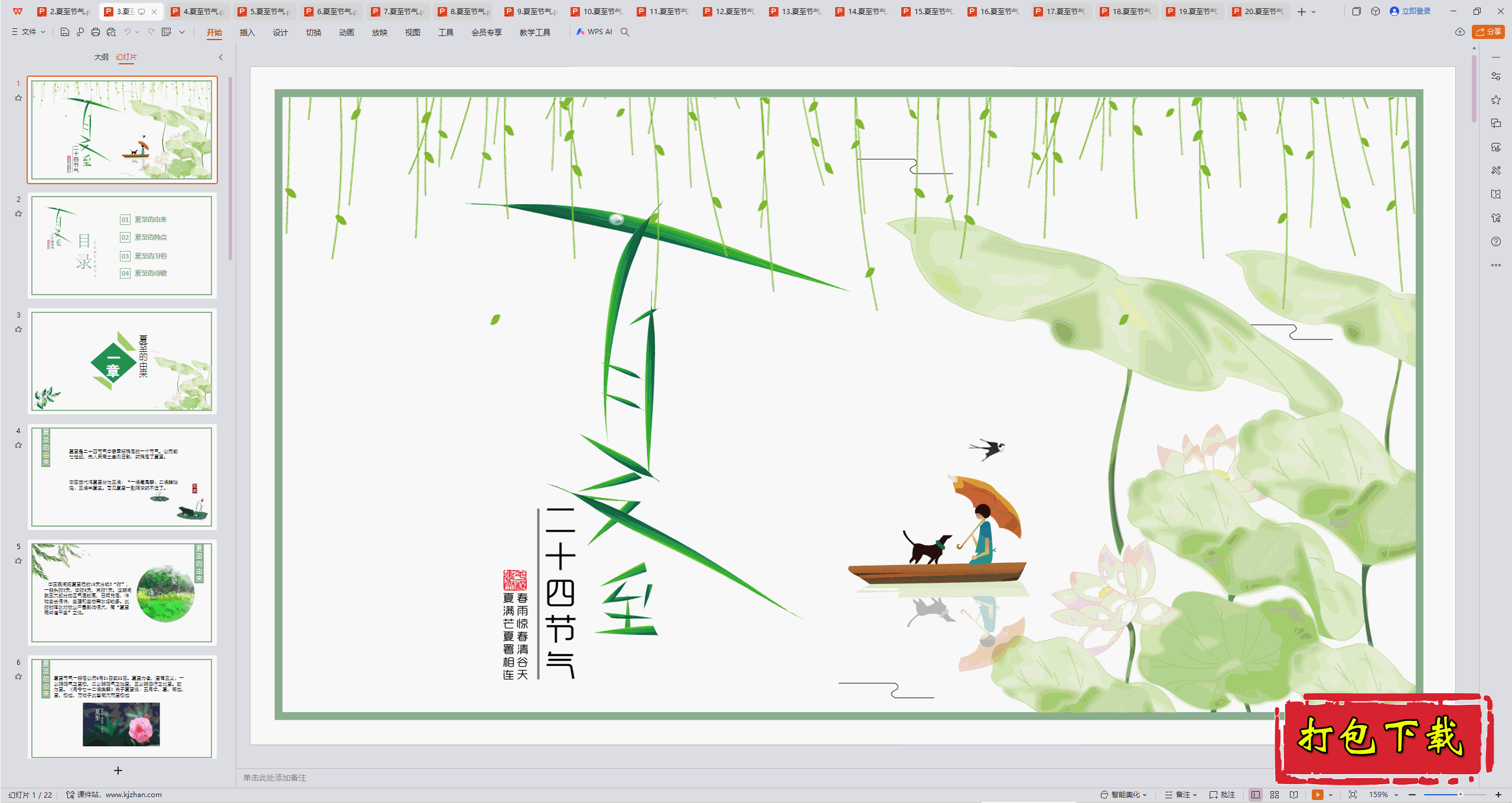Select slide 2 目录 thumbnail

[x=122, y=246]
